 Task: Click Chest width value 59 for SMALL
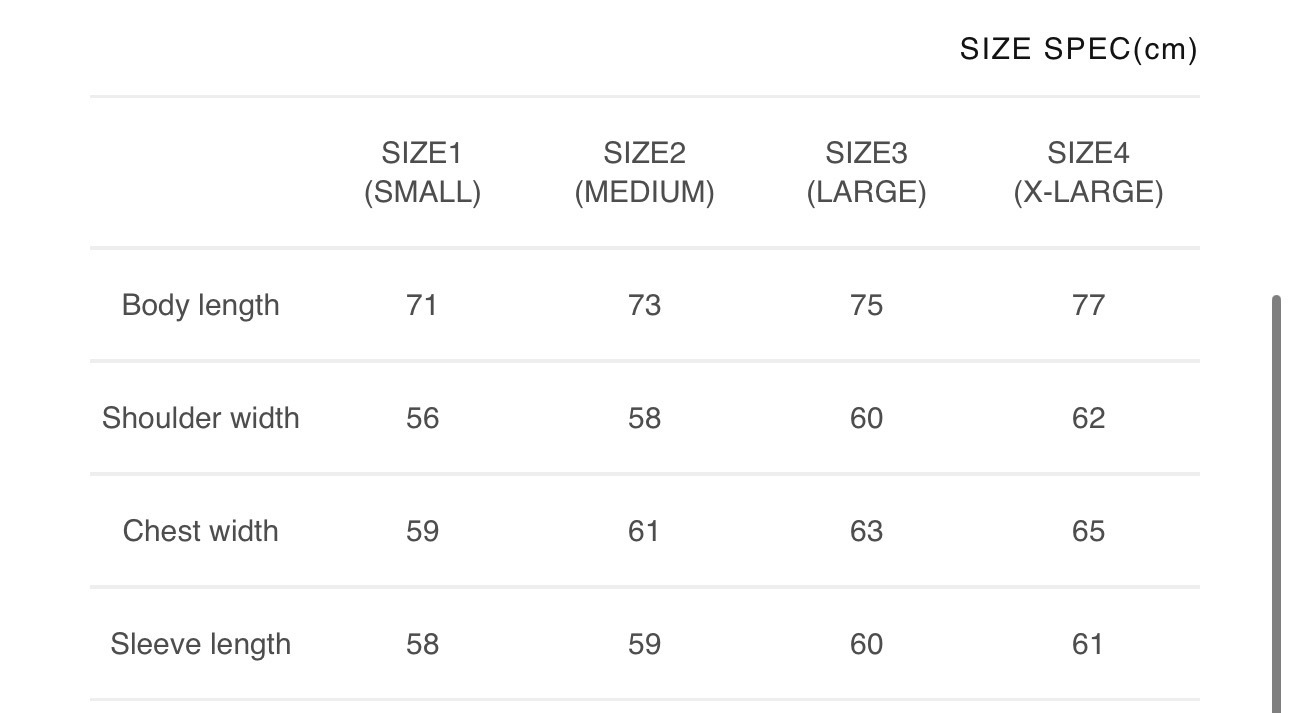pos(422,531)
